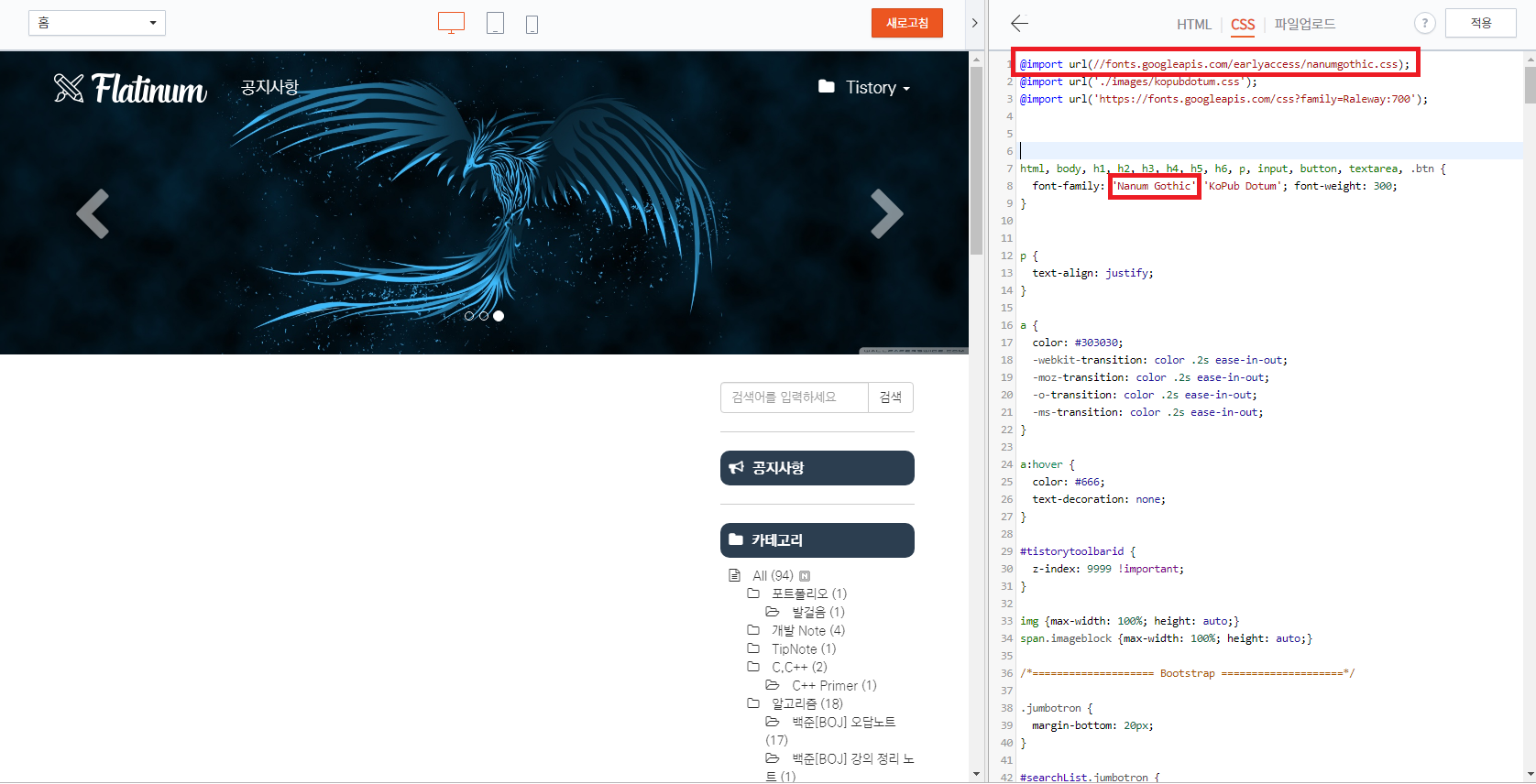Show previous carousel slide

point(93,213)
